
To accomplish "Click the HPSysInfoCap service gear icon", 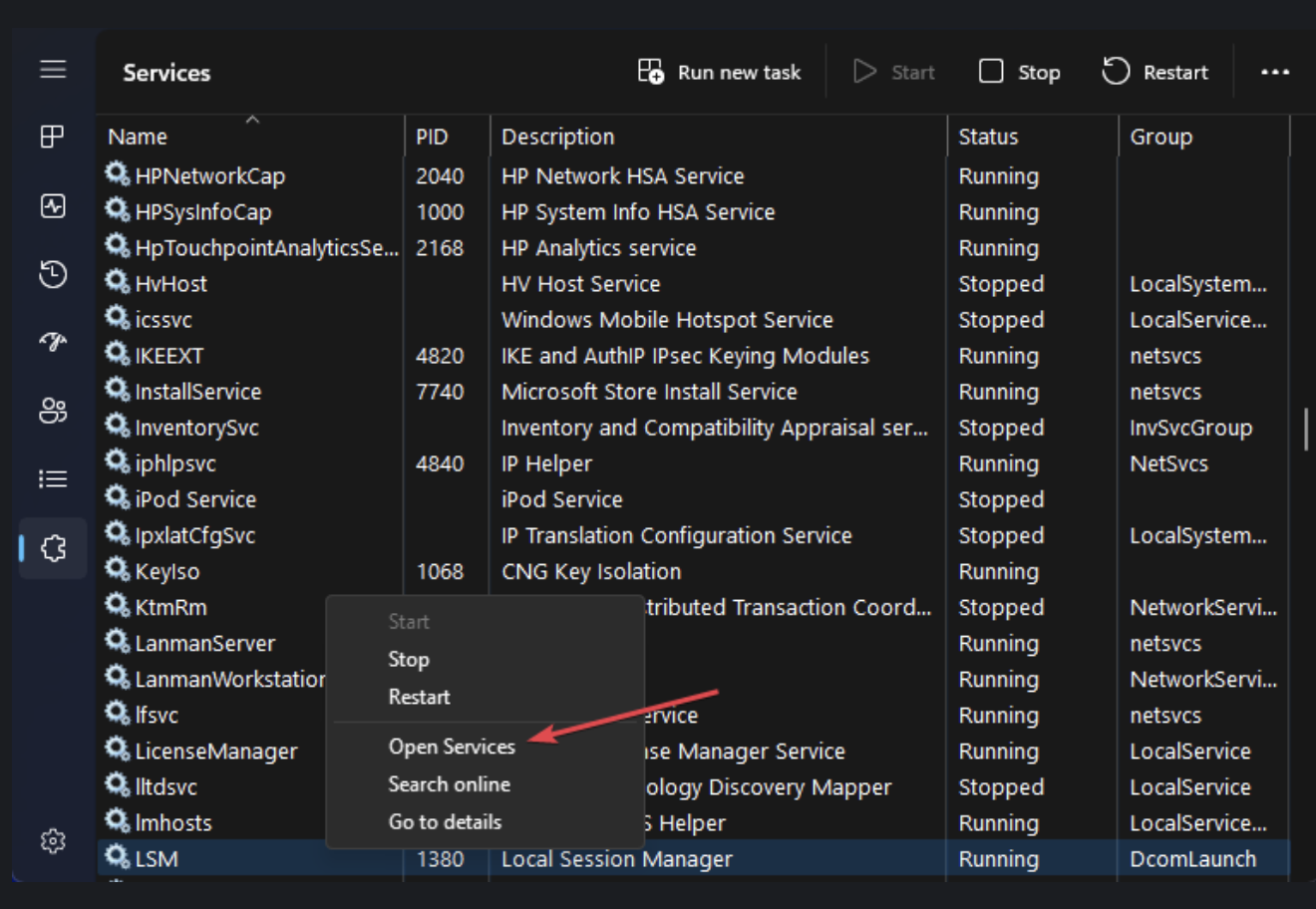I will (x=118, y=210).
